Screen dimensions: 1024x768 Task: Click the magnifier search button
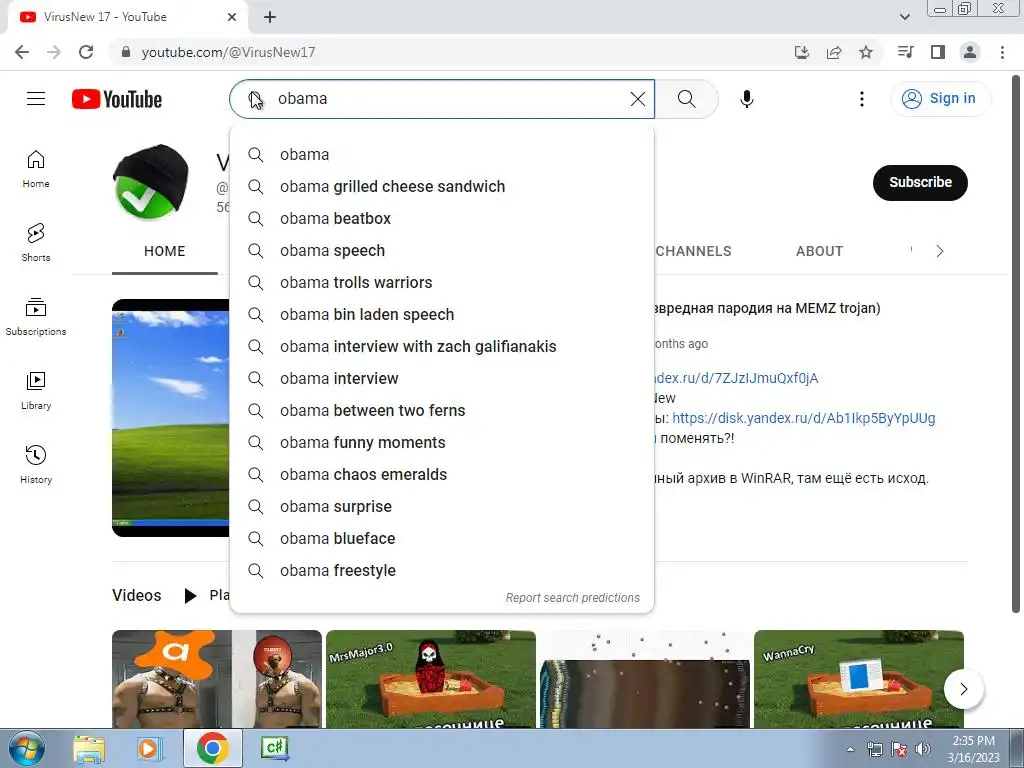(686, 99)
